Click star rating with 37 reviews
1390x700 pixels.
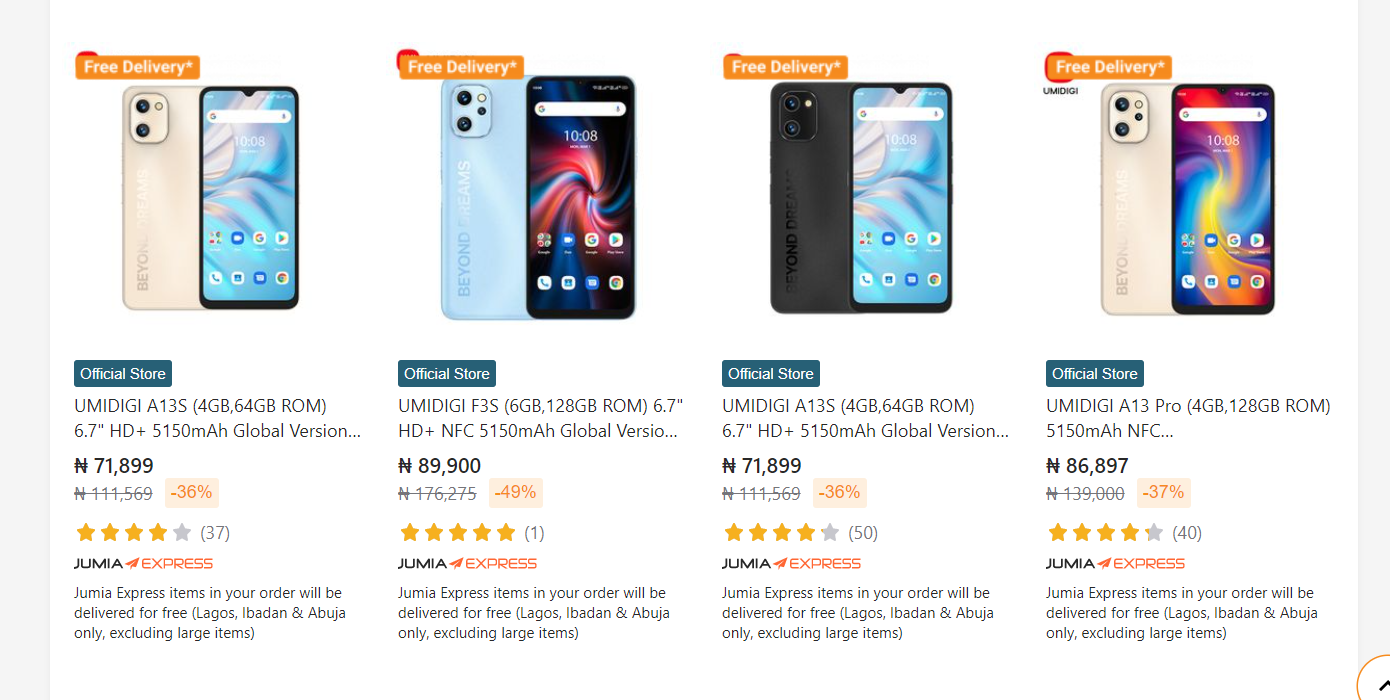point(152,532)
